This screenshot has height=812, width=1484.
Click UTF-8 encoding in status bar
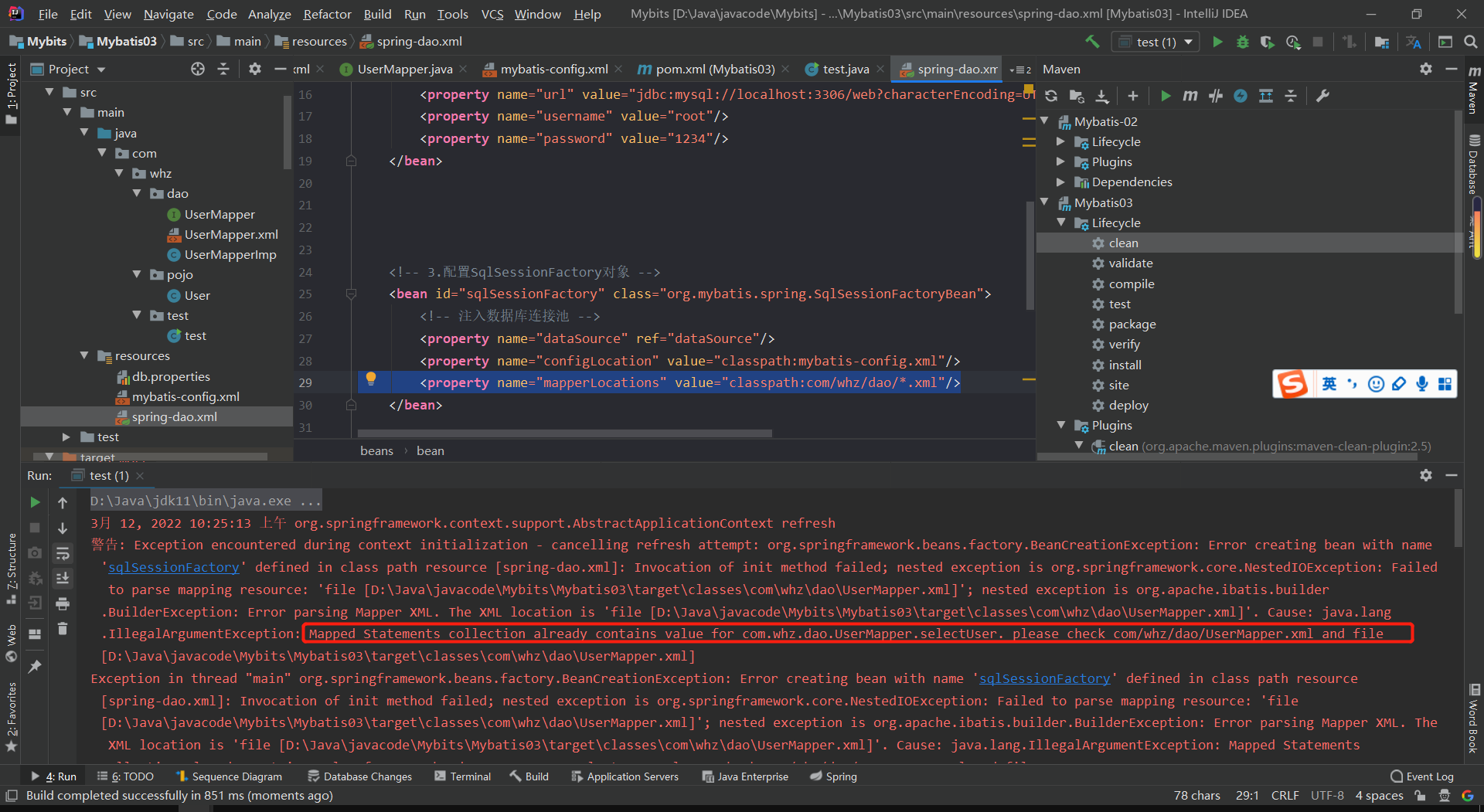coord(1326,795)
